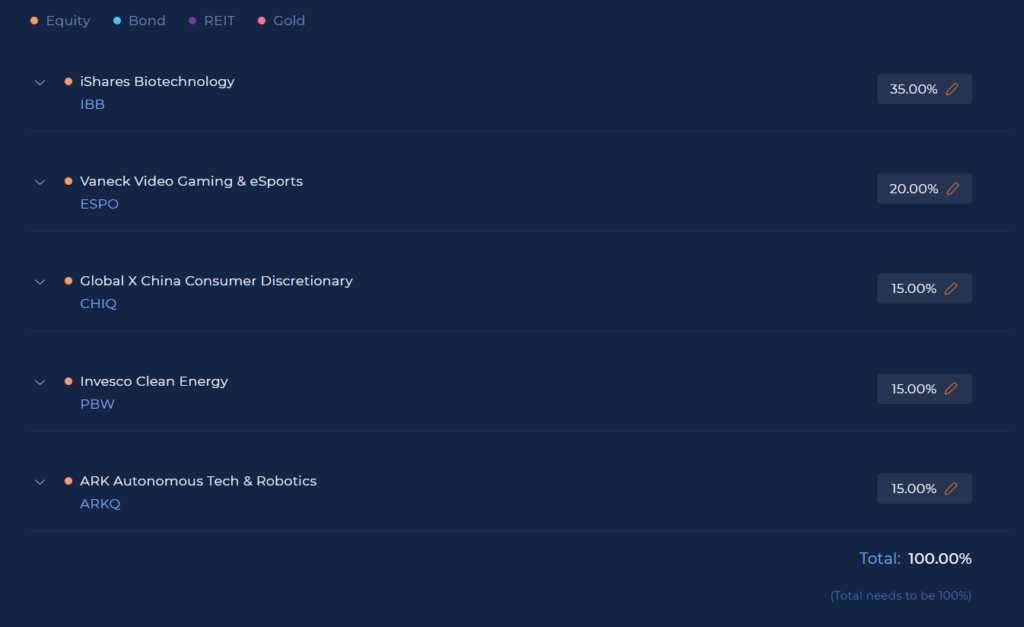
Task: Click the CHIQ 15.00% allocation field
Action: [924, 289]
